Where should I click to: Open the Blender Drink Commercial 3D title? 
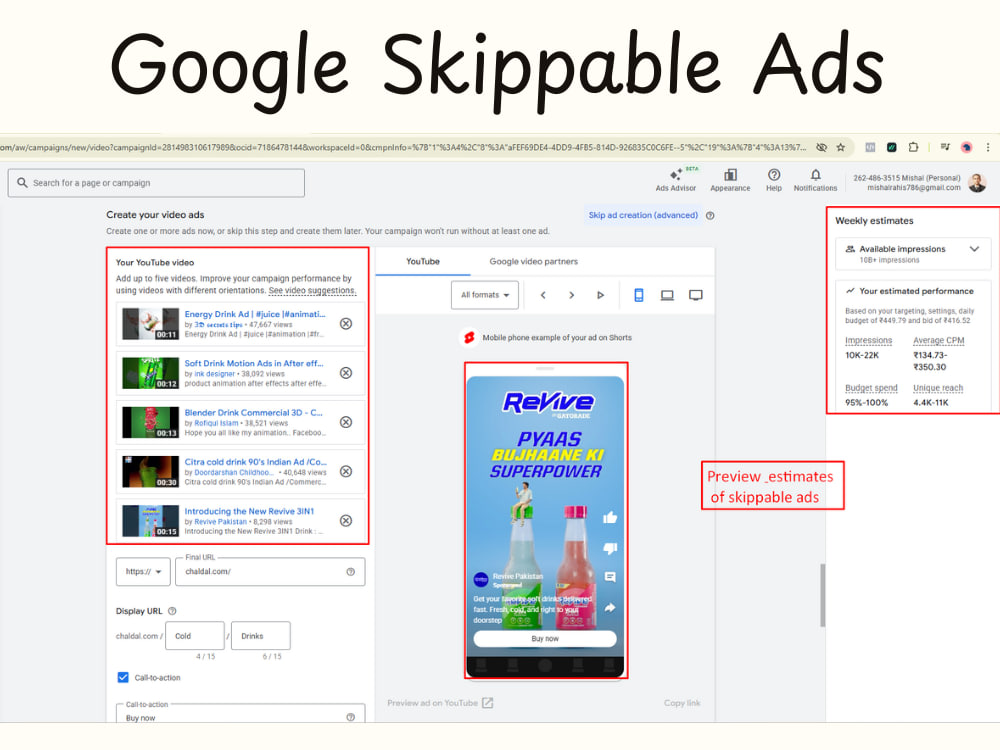pos(253,413)
